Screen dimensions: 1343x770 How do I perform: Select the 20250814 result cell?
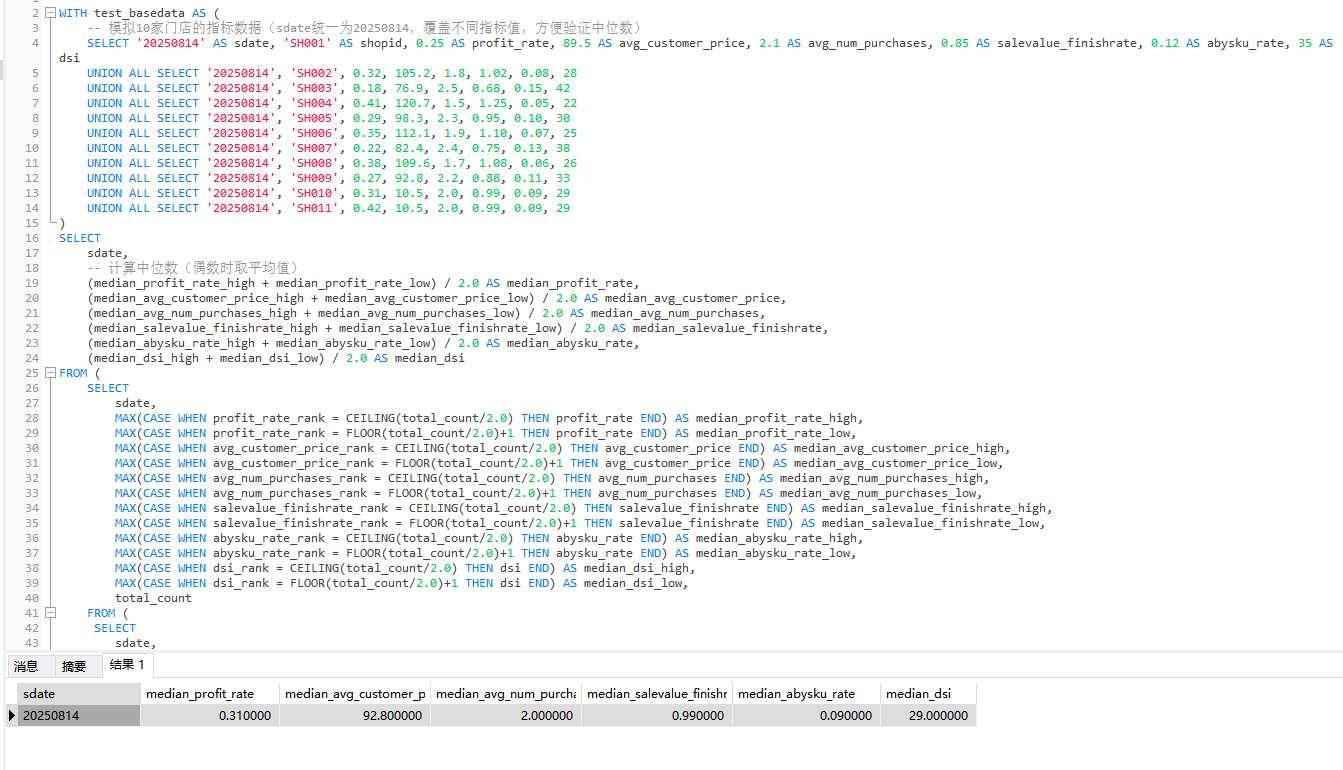[79, 716]
